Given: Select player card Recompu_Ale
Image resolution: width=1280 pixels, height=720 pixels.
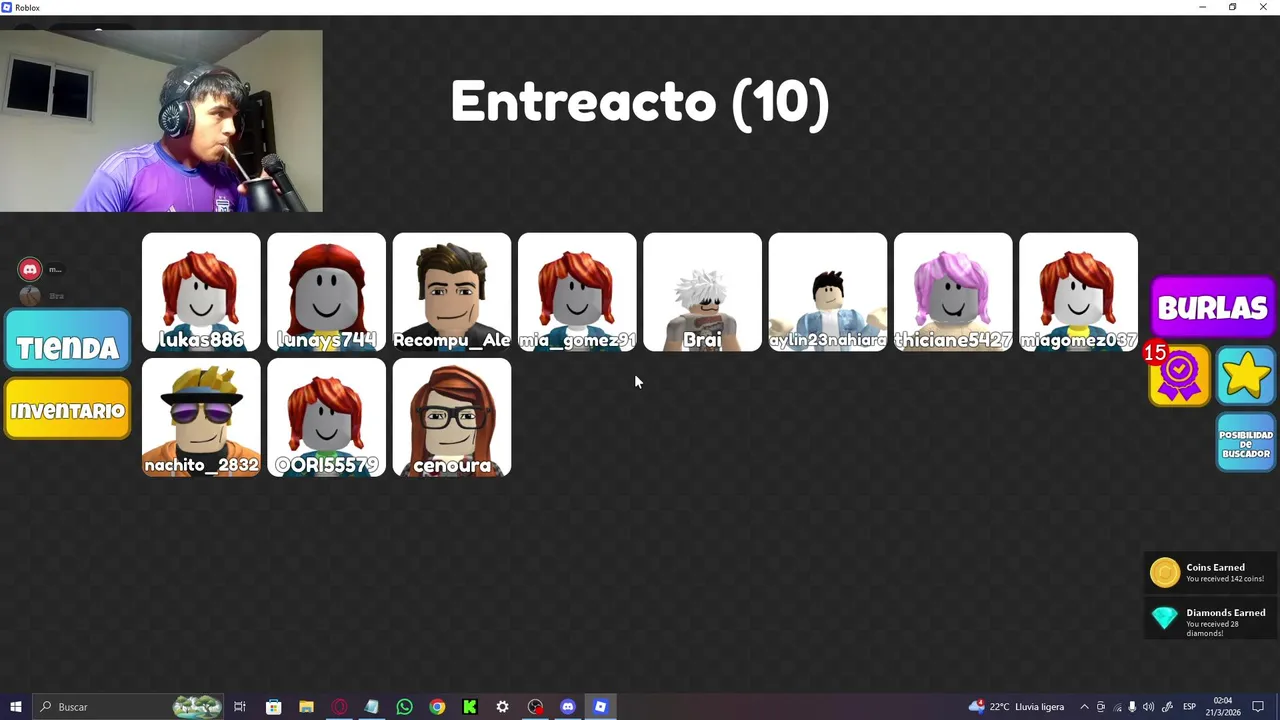Looking at the screenshot, I should tap(452, 292).
